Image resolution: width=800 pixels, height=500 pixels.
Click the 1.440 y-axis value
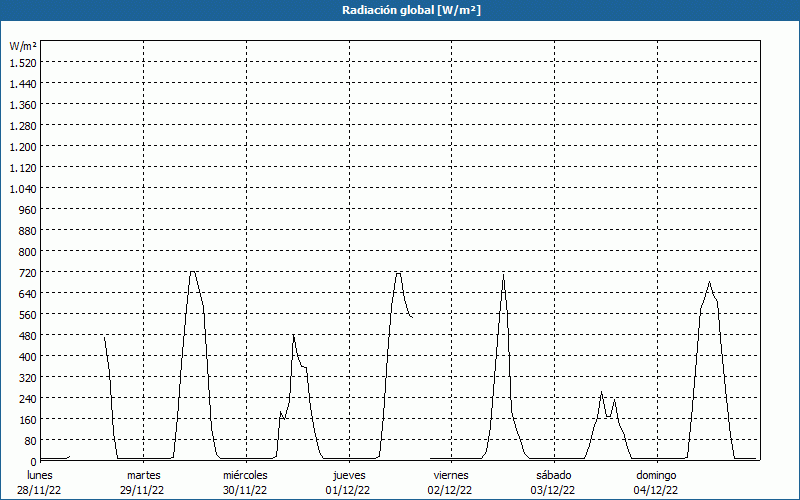(23, 84)
